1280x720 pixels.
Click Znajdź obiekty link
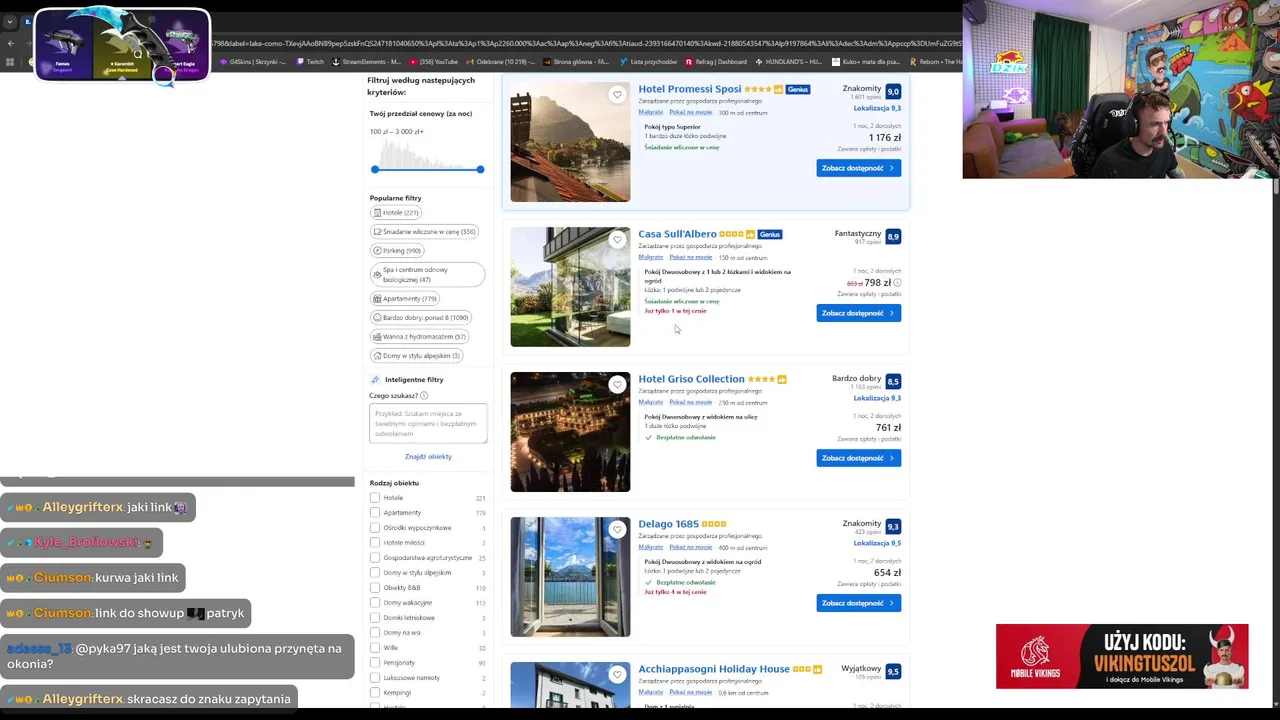pyautogui.click(x=428, y=457)
